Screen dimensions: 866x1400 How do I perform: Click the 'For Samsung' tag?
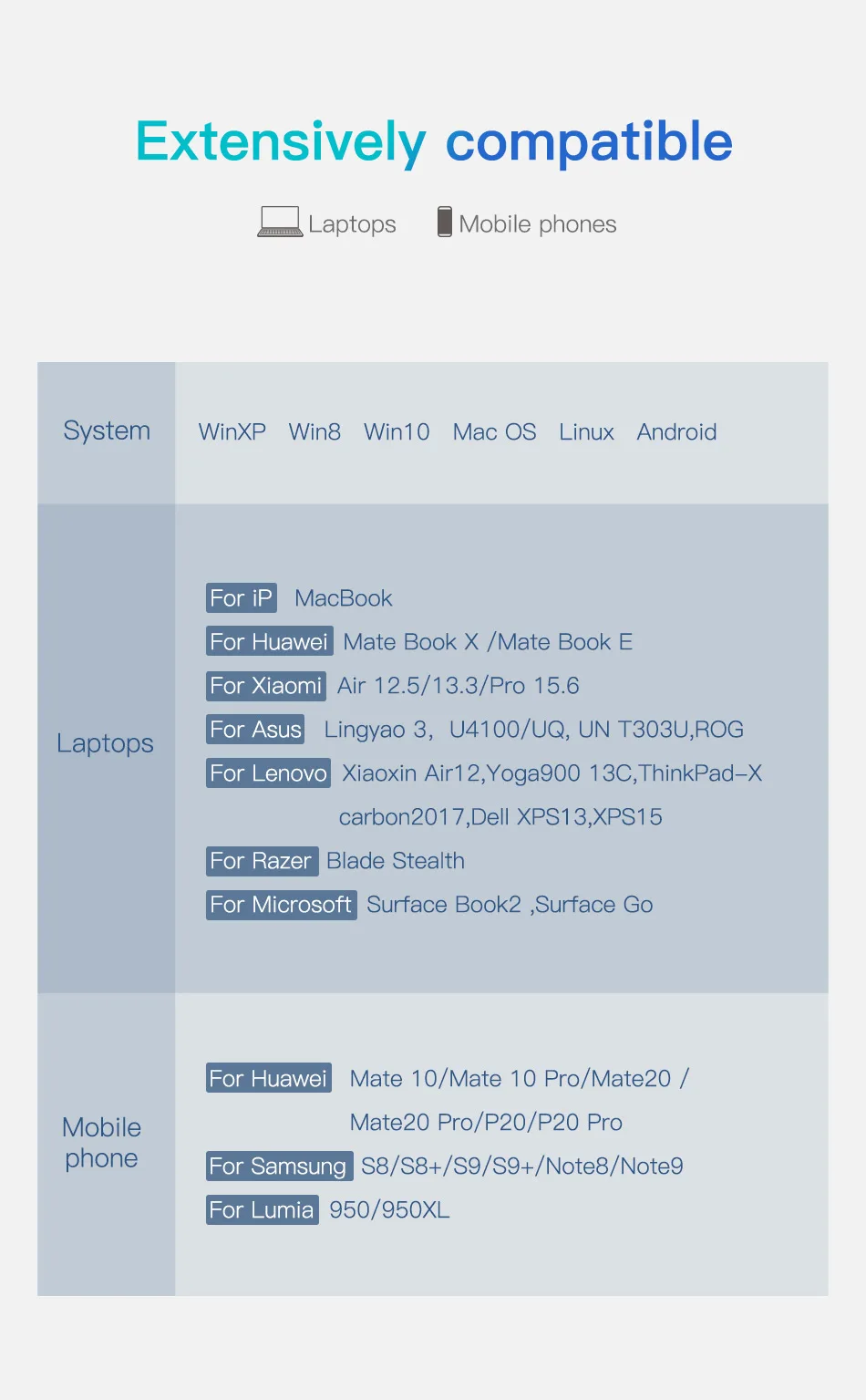(x=279, y=1167)
